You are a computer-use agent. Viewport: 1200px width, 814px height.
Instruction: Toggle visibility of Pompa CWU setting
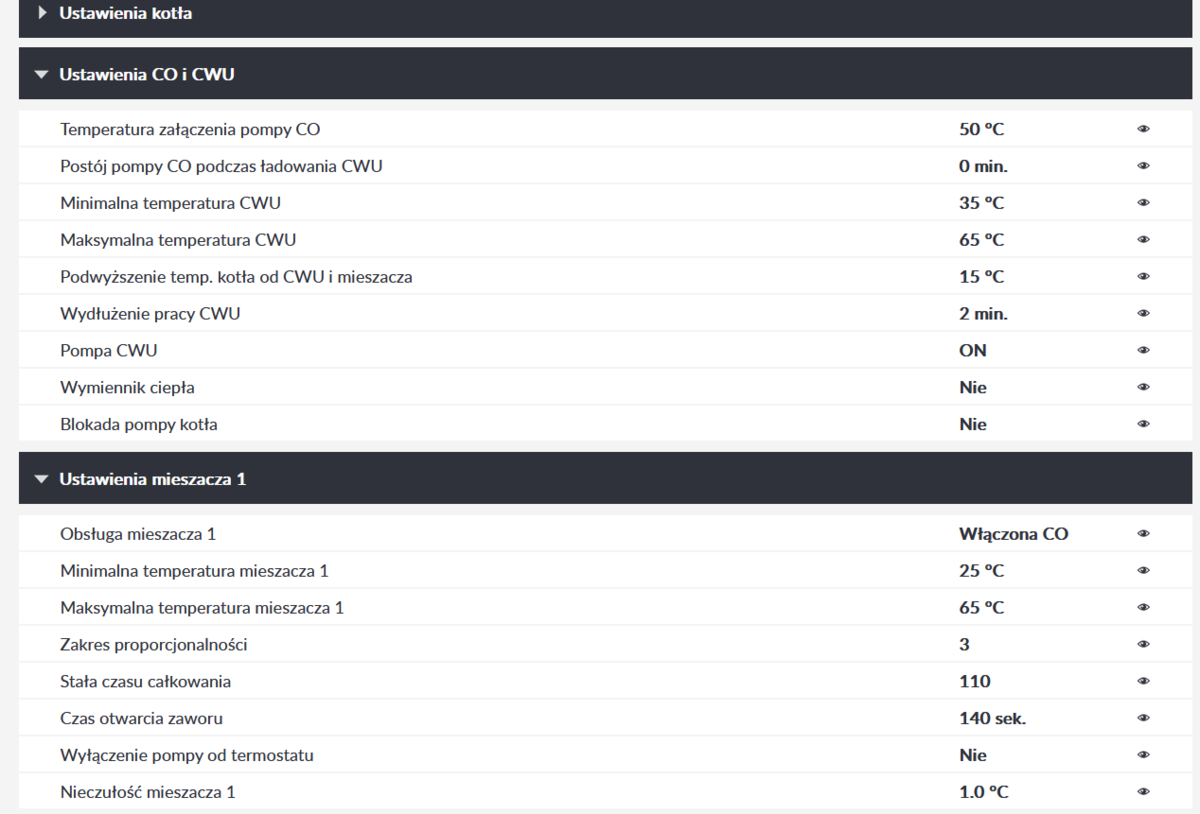tap(1143, 351)
